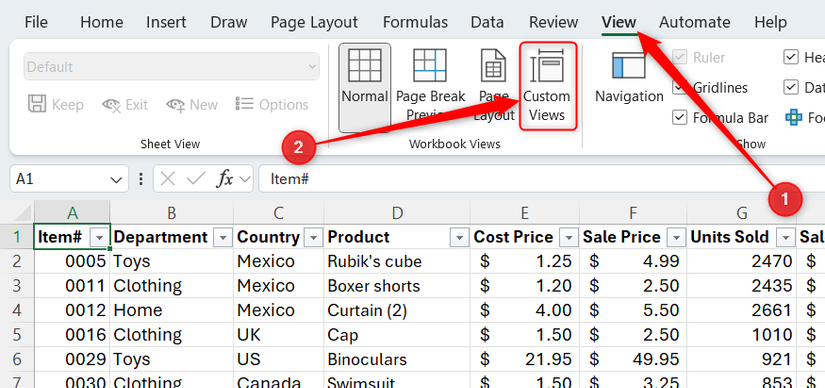Select column D header

[x=397, y=213]
